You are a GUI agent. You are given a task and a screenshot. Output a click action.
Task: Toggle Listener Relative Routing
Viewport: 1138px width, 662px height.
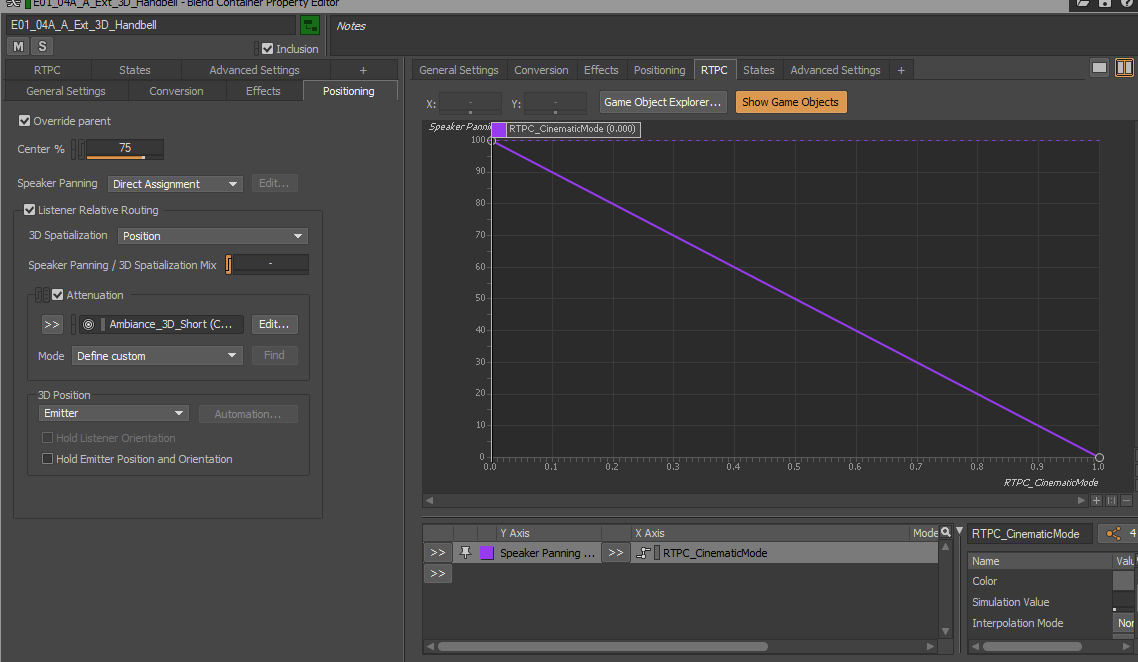30,210
